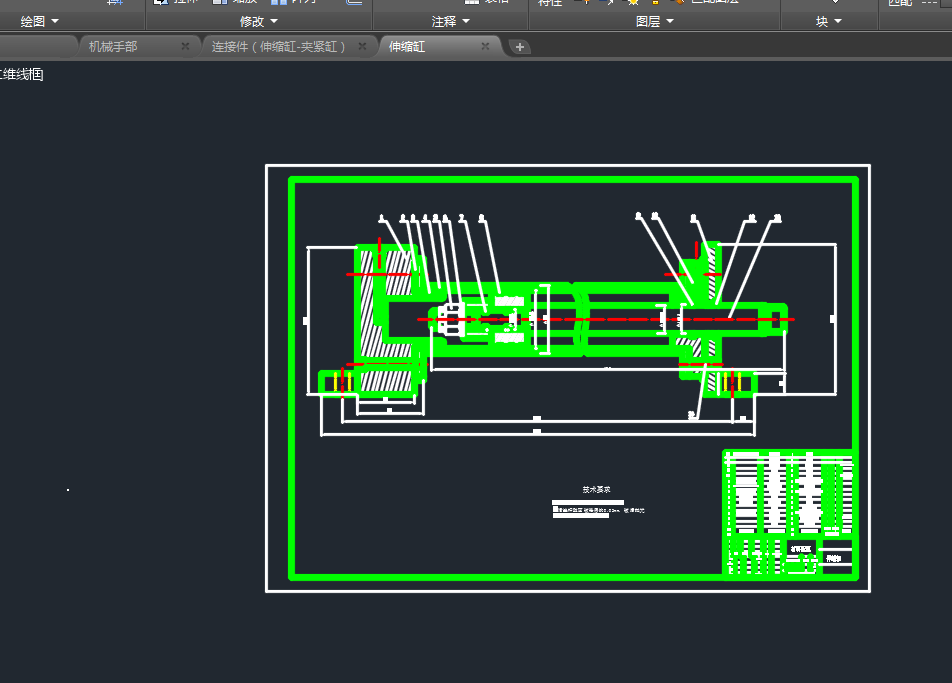Screen dimensions: 952x683
Task: Click the plus icon for new drawing tab
Action: click(x=520, y=47)
